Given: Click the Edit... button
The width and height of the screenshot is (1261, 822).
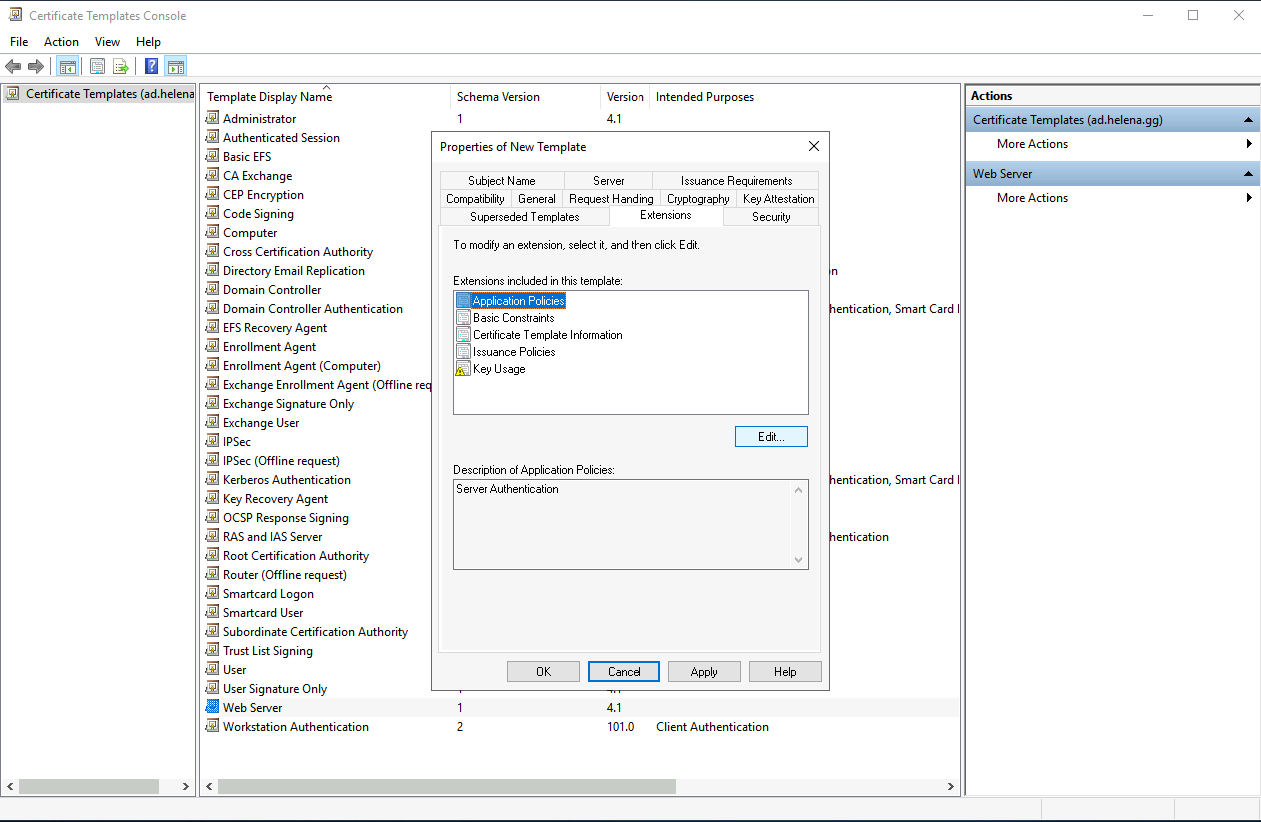Looking at the screenshot, I should point(770,437).
